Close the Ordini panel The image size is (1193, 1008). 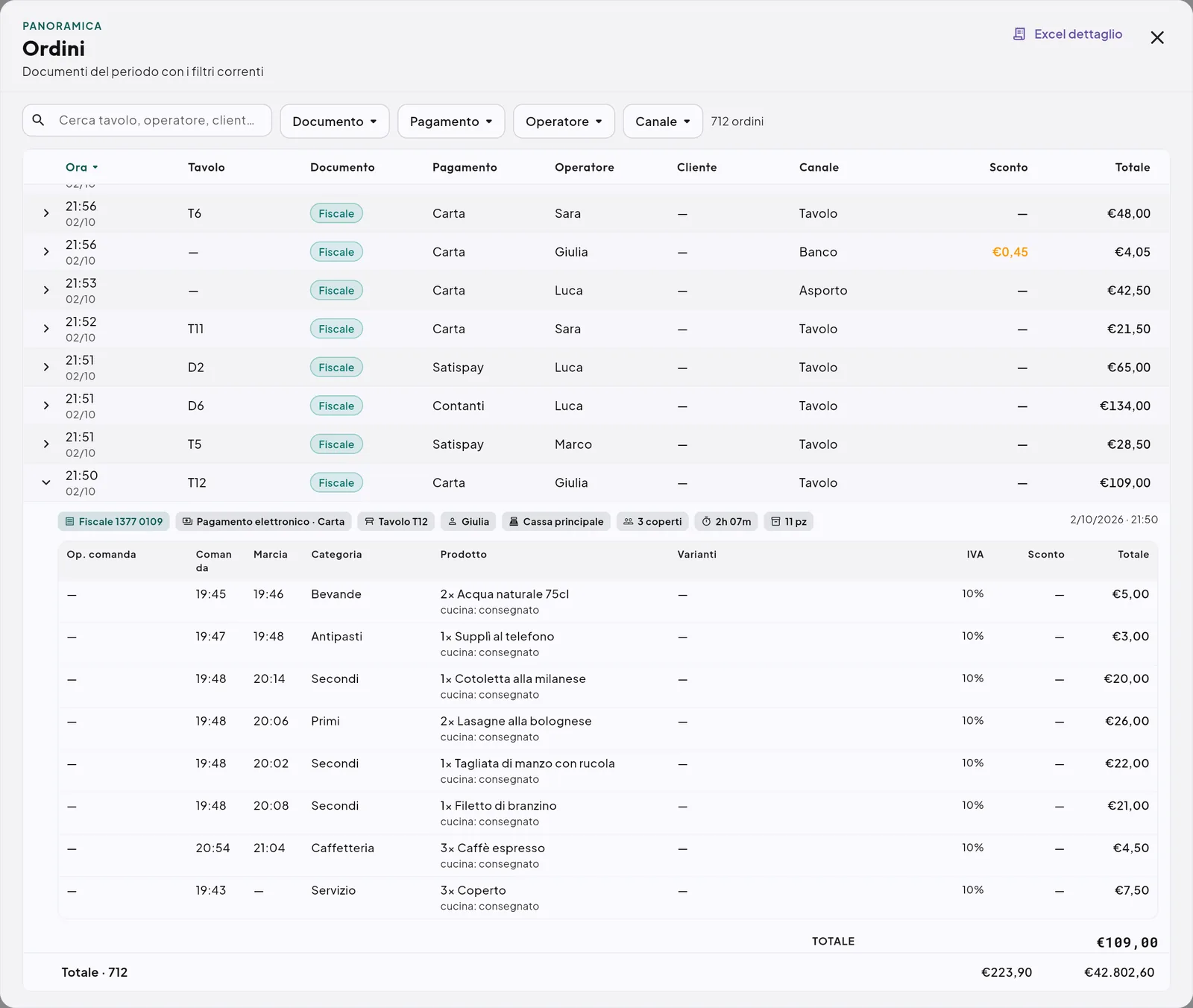click(x=1157, y=37)
